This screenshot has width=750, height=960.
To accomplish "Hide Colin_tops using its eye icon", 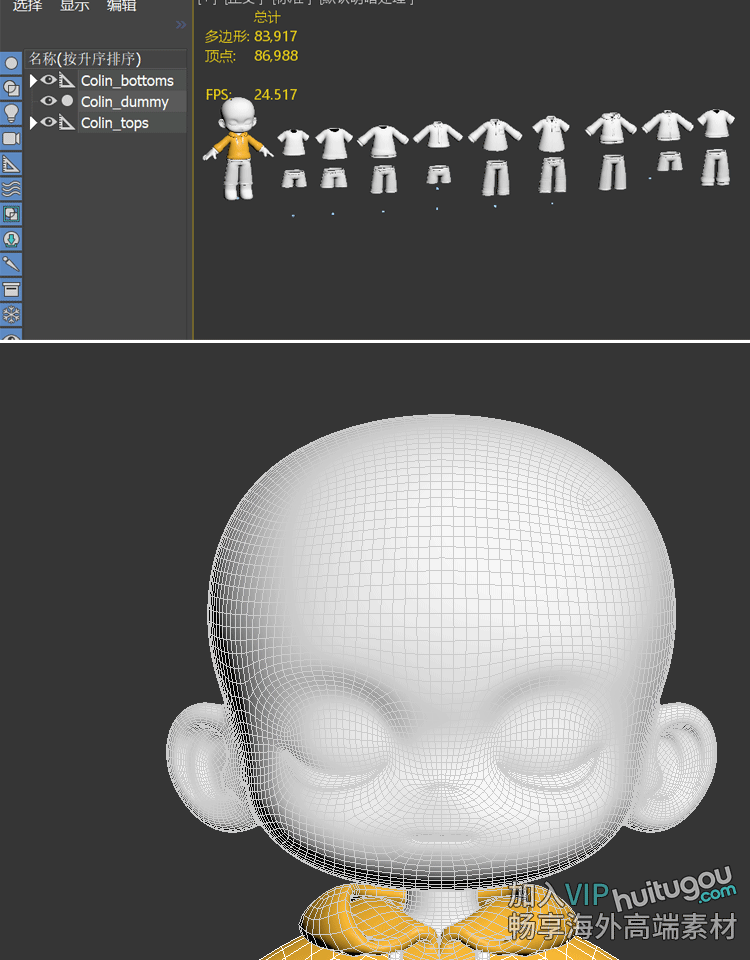I will (48, 122).
